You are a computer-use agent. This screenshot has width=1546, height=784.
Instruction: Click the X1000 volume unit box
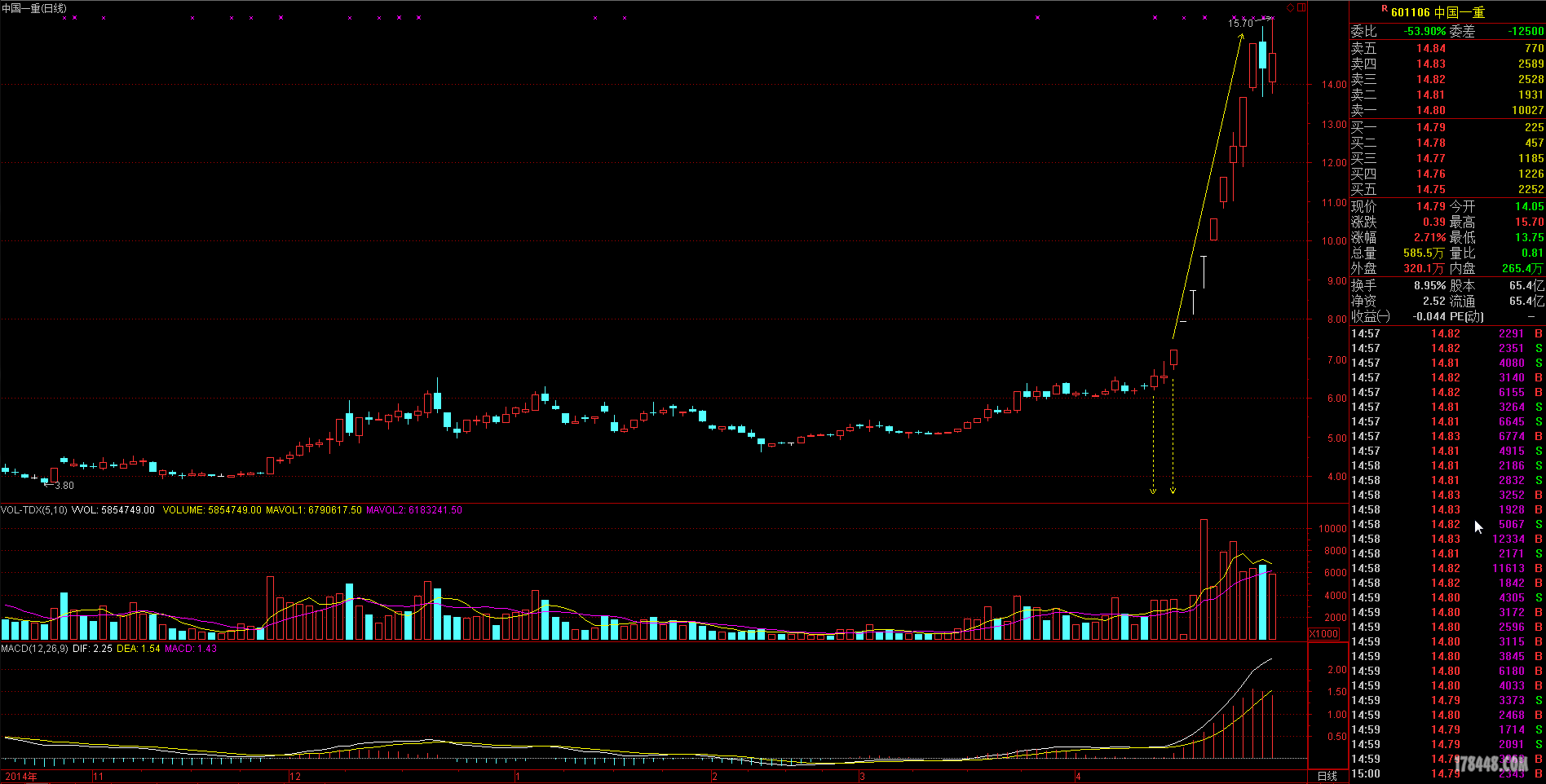(1323, 634)
